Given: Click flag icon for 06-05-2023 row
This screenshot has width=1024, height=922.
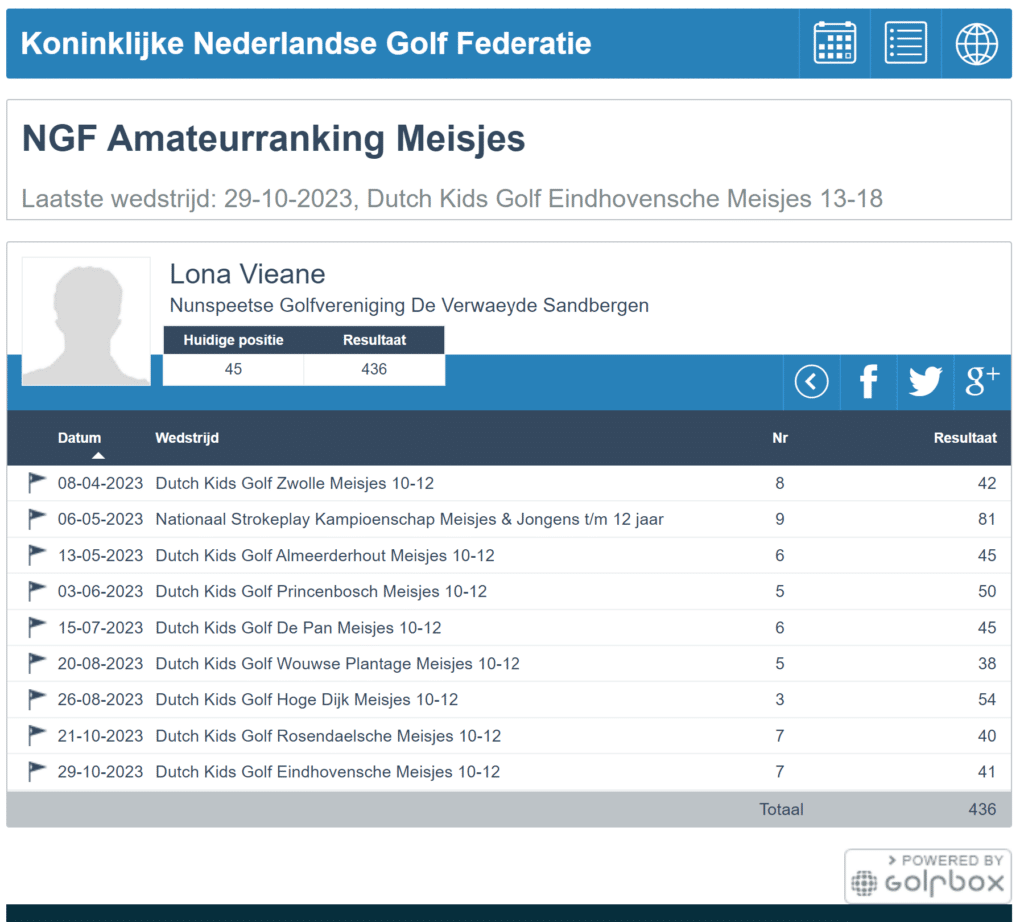Looking at the screenshot, I should (37, 519).
